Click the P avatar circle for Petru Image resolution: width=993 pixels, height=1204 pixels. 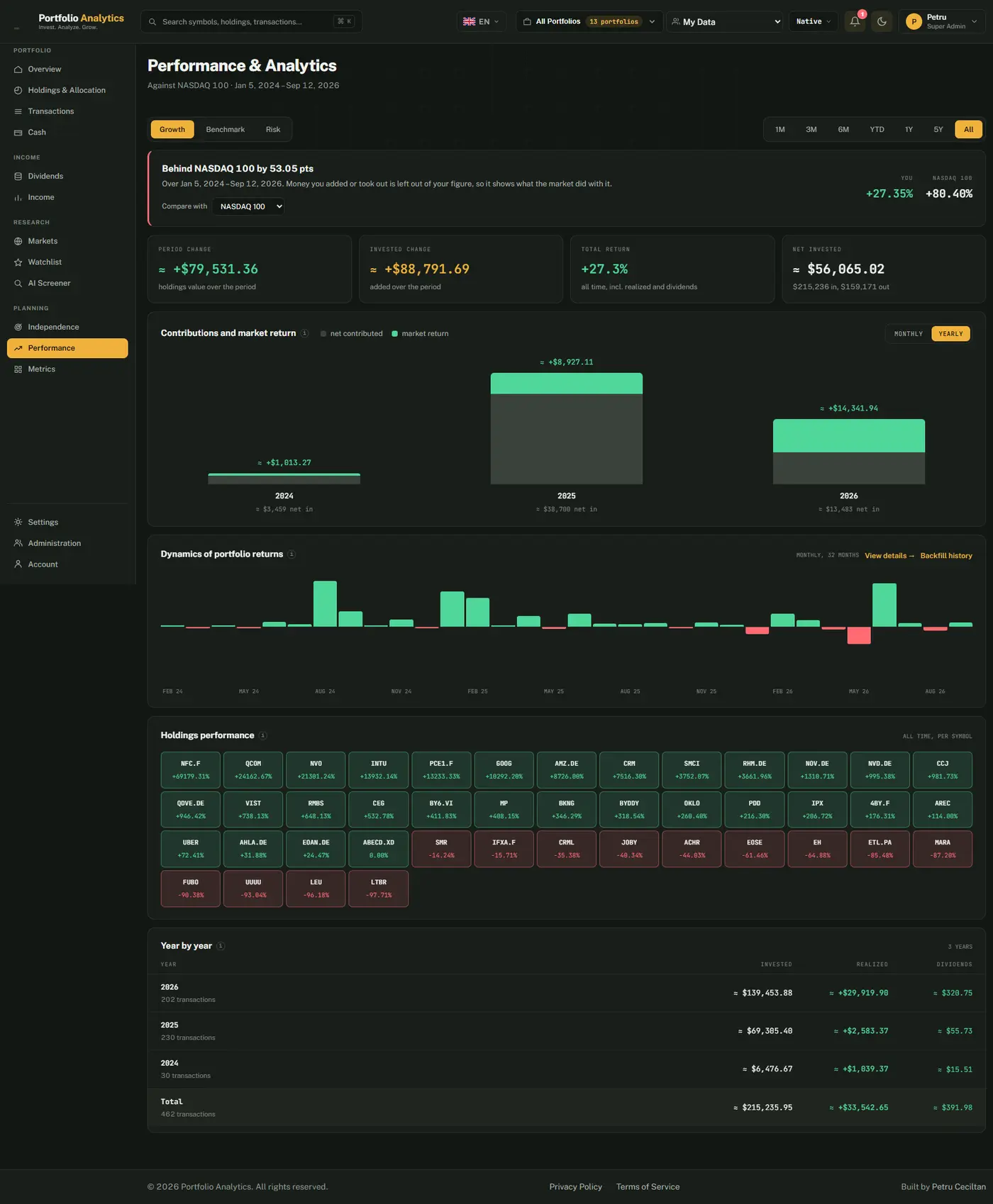914,22
